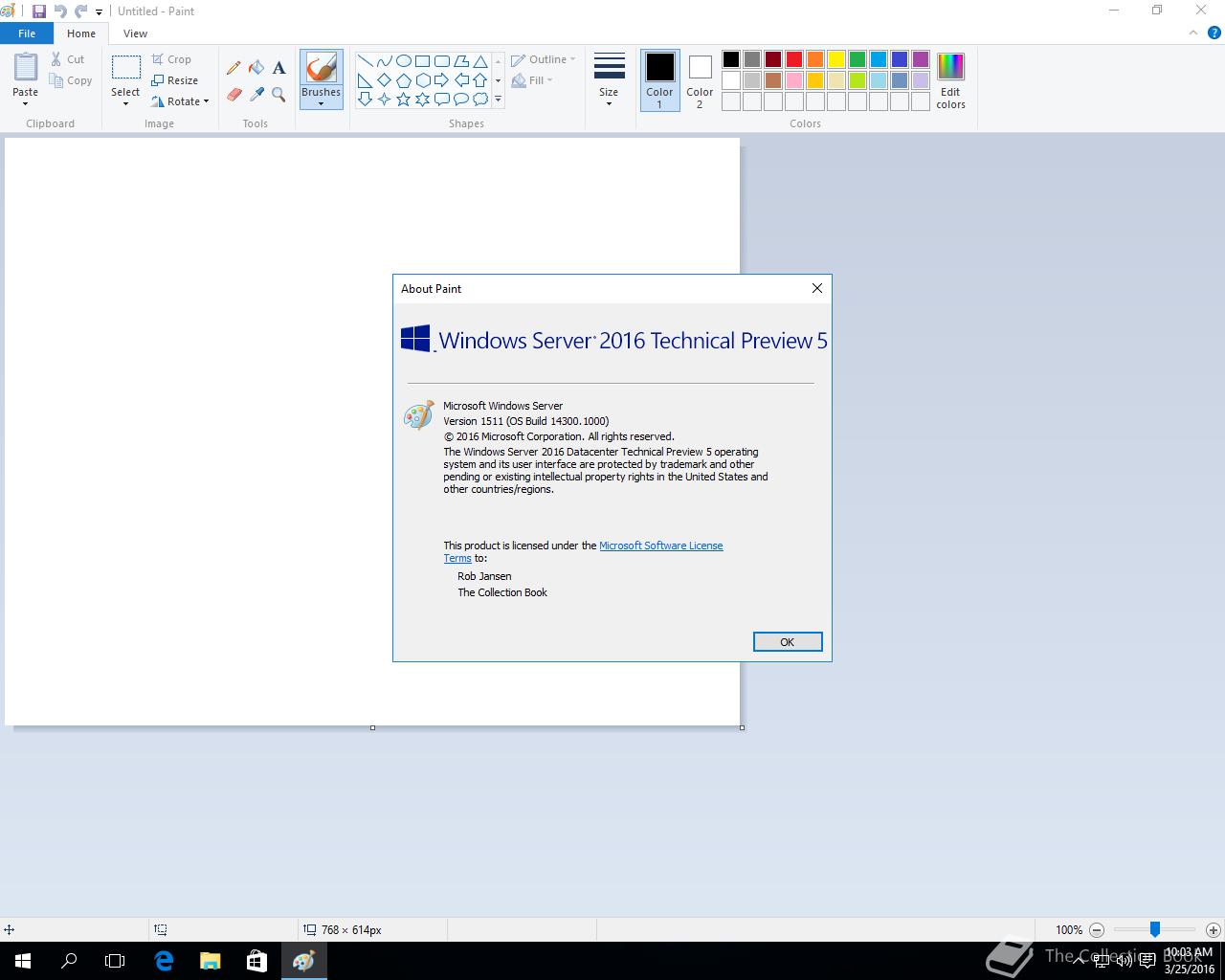Pick the green color swatch
The height and width of the screenshot is (980, 1225).
(x=857, y=59)
